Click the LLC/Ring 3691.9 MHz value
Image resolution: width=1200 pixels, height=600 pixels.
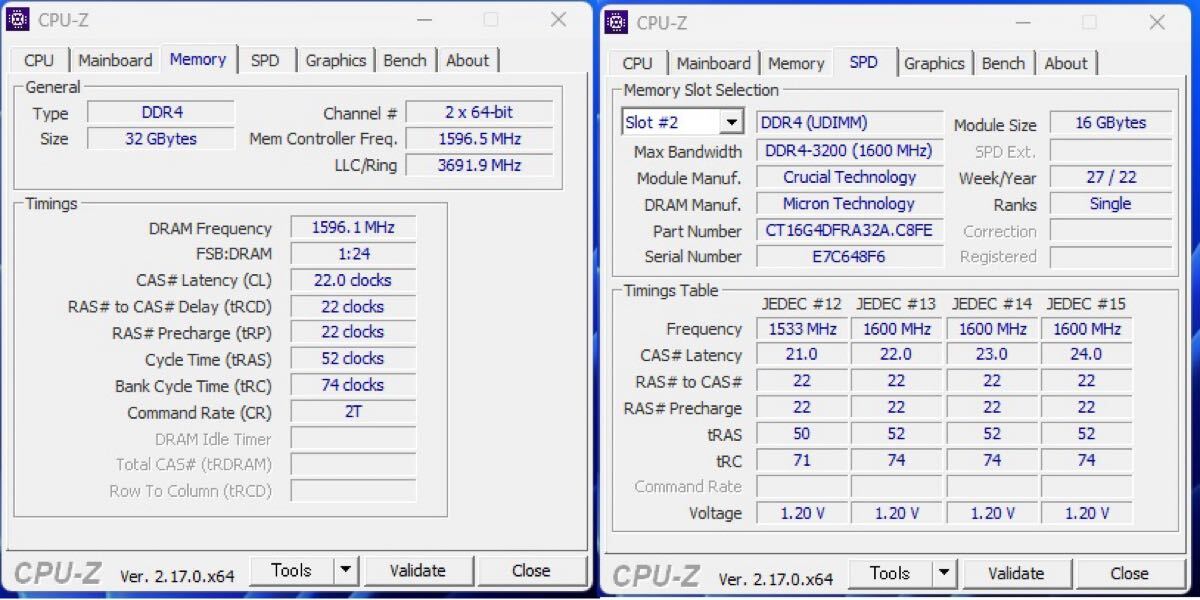[479, 165]
